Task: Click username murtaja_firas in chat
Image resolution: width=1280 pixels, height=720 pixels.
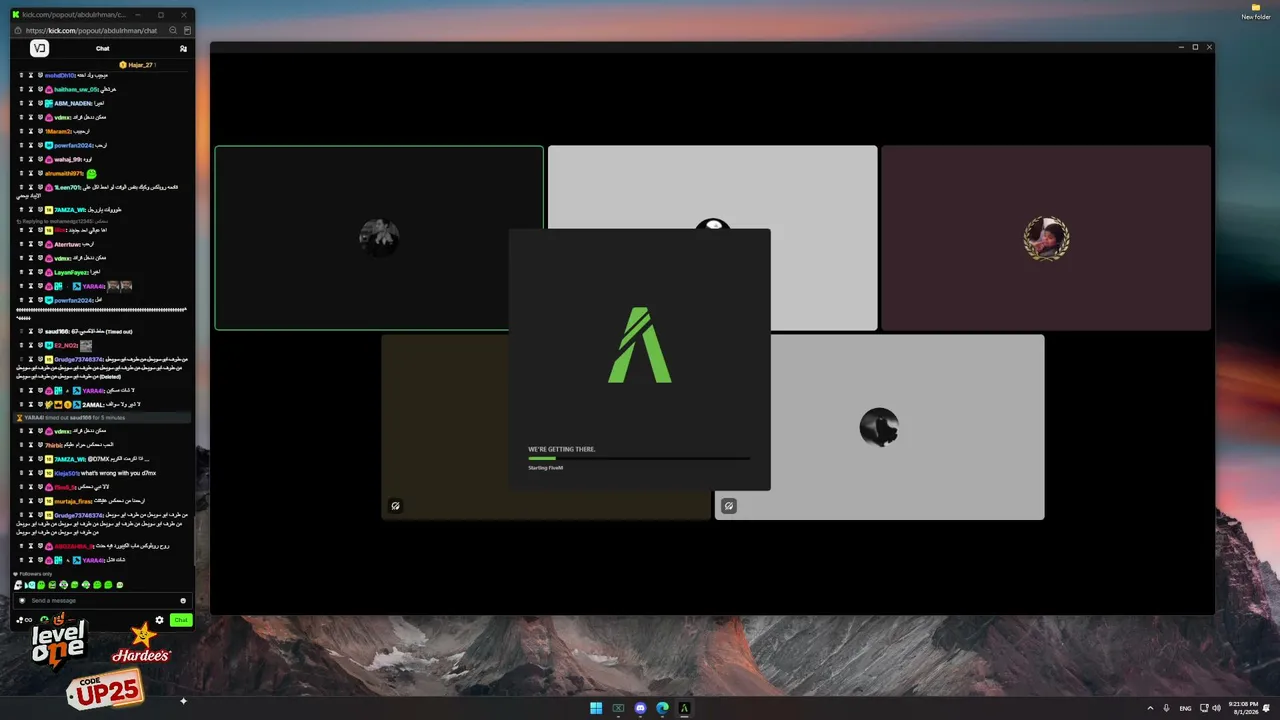Action: click(73, 501)
